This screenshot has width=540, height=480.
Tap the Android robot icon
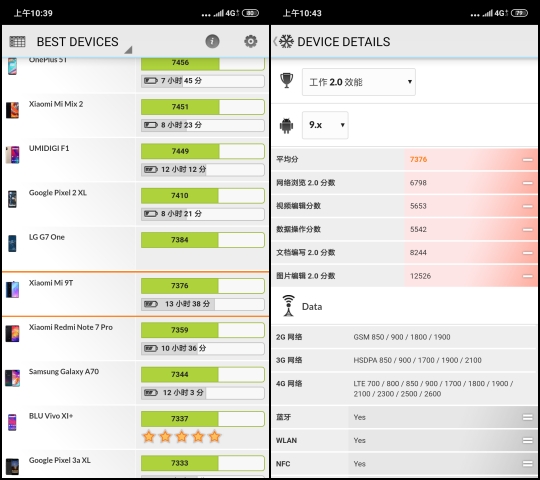pos(286,125)
